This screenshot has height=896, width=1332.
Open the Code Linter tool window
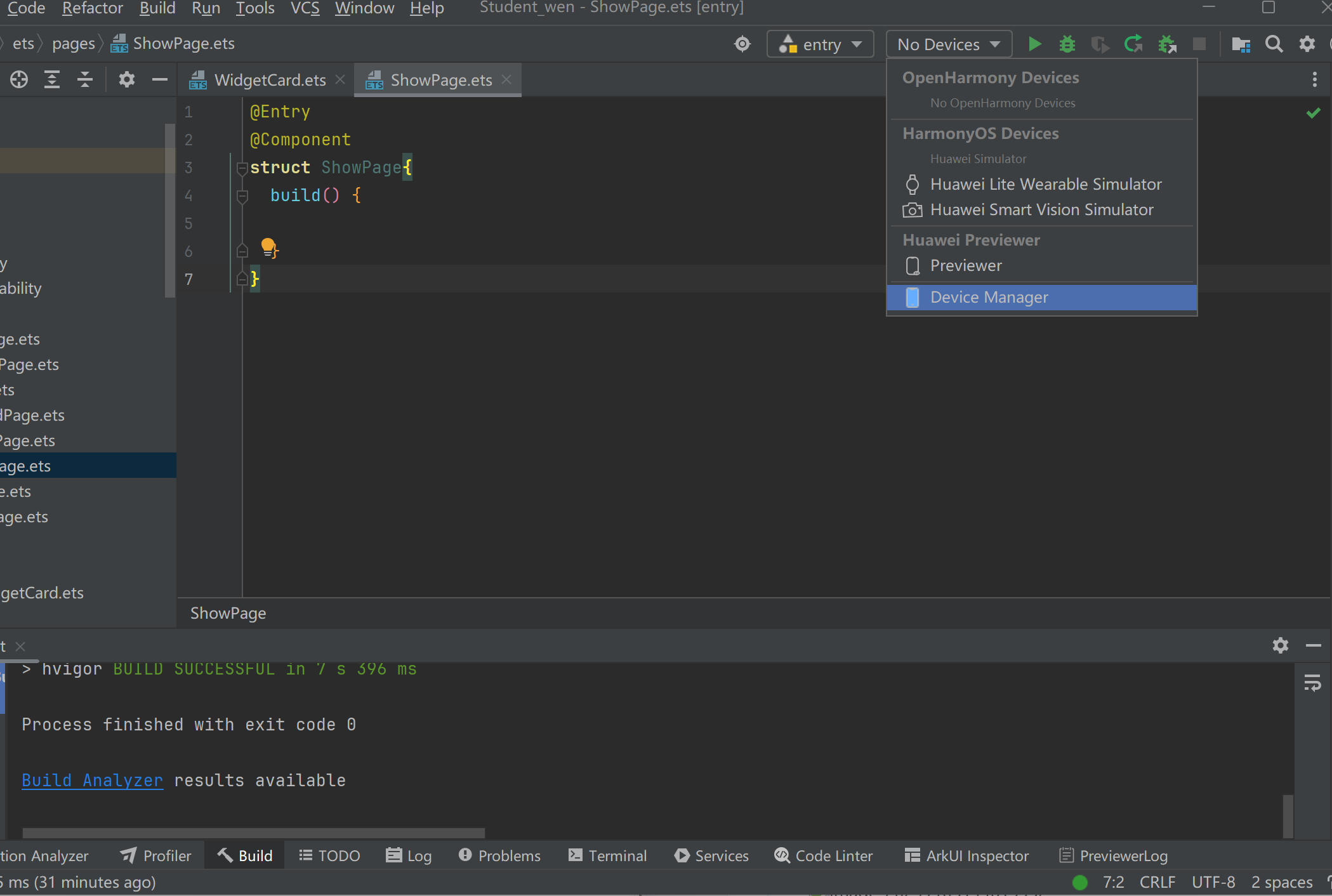click(824, 856)
